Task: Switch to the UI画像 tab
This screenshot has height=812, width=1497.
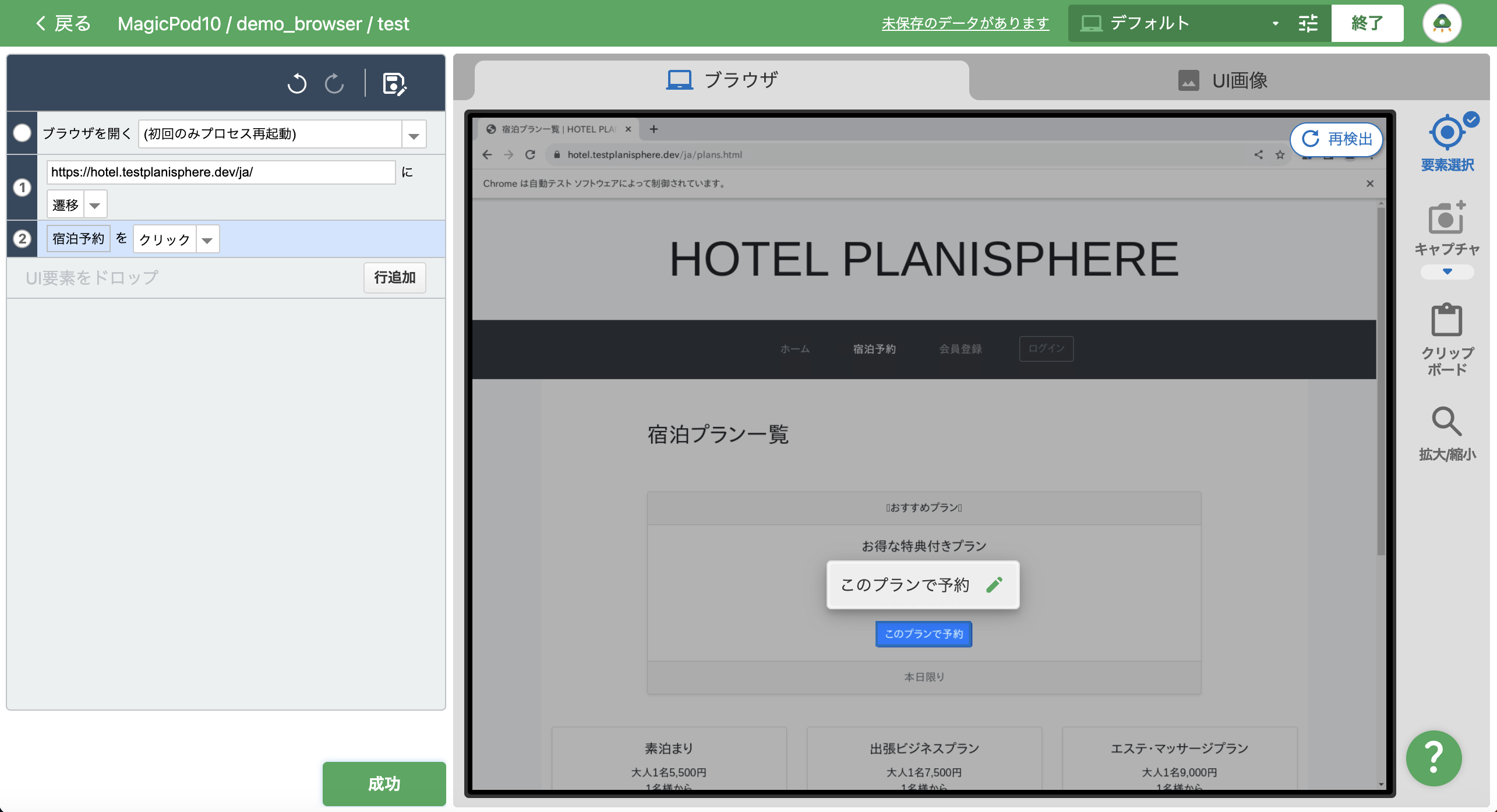Action: pos(1223,80)
